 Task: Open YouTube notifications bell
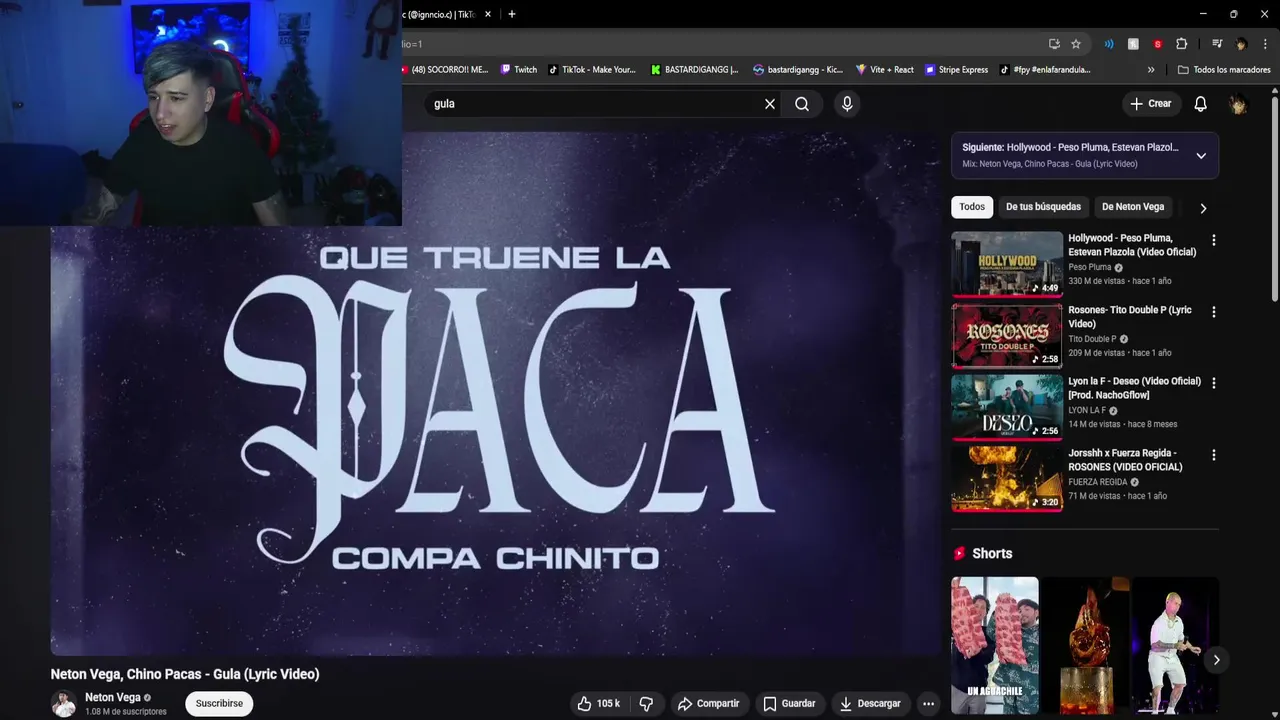[1201, 104]
